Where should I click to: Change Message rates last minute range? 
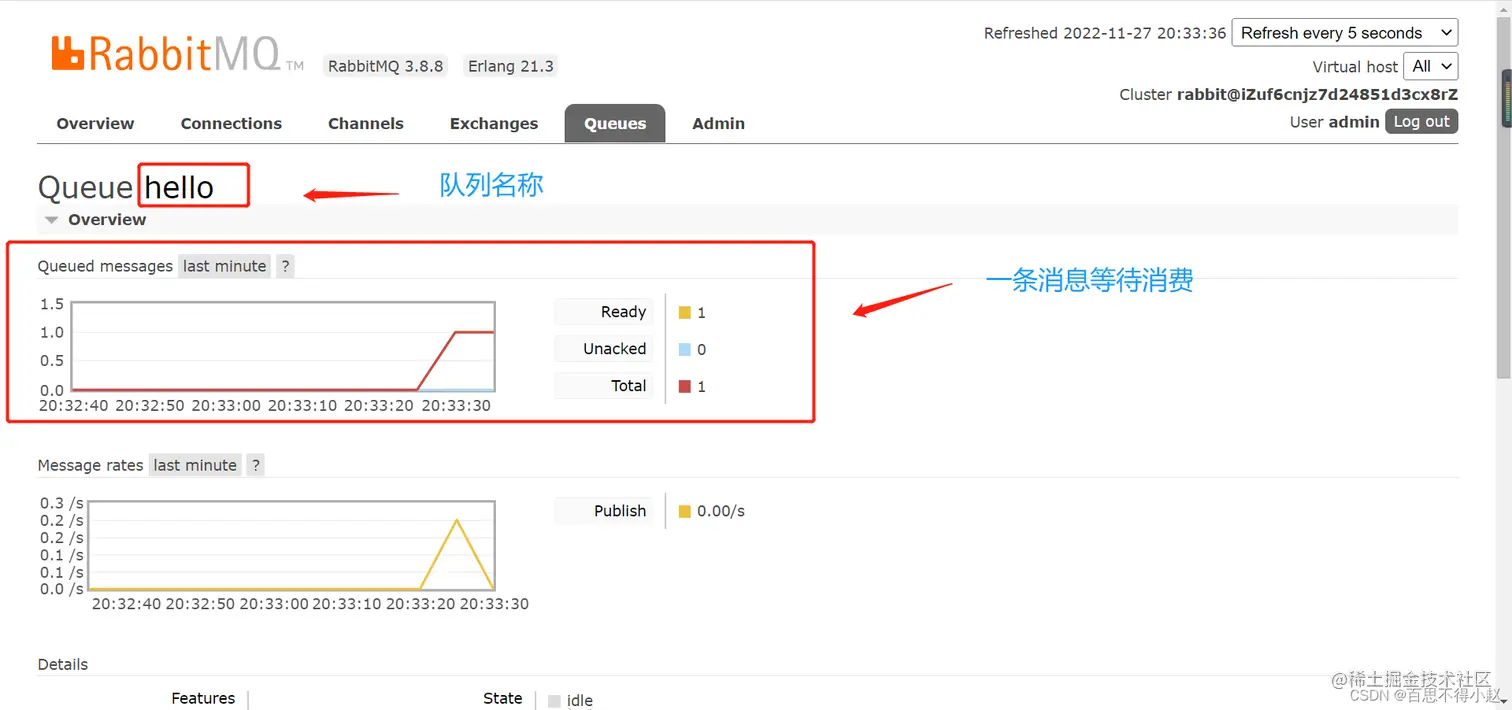195,465
